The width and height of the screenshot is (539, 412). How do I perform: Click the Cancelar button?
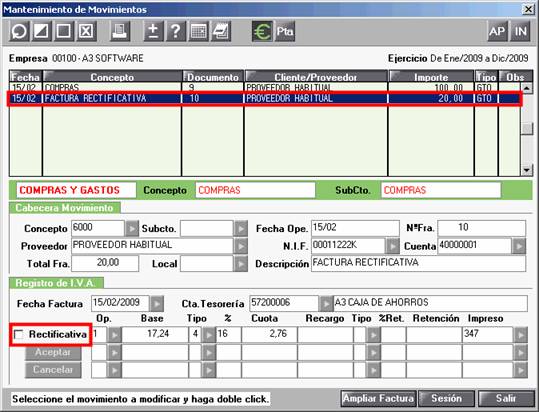[x=53, y=370]
